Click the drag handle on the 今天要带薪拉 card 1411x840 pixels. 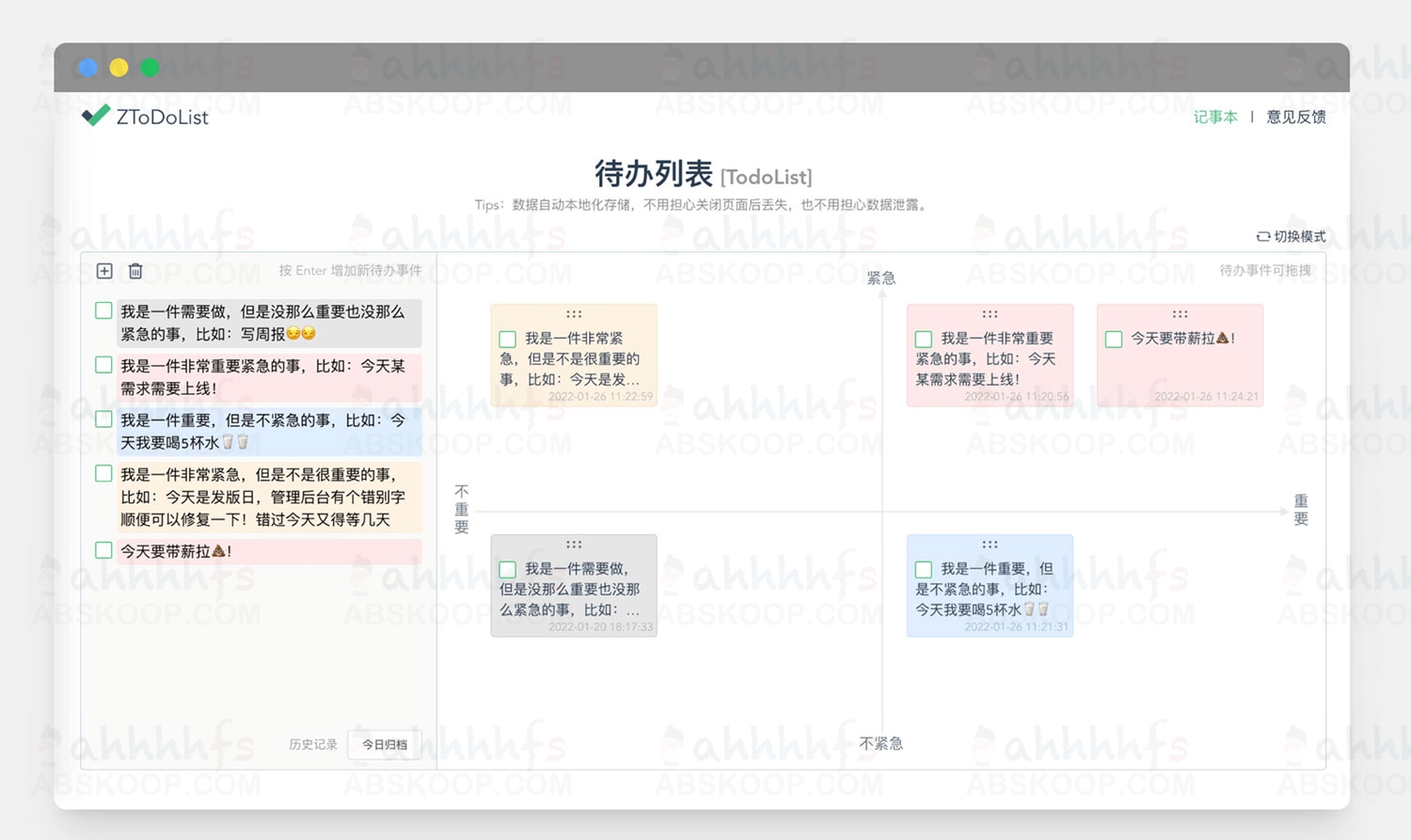point(1180,314)
